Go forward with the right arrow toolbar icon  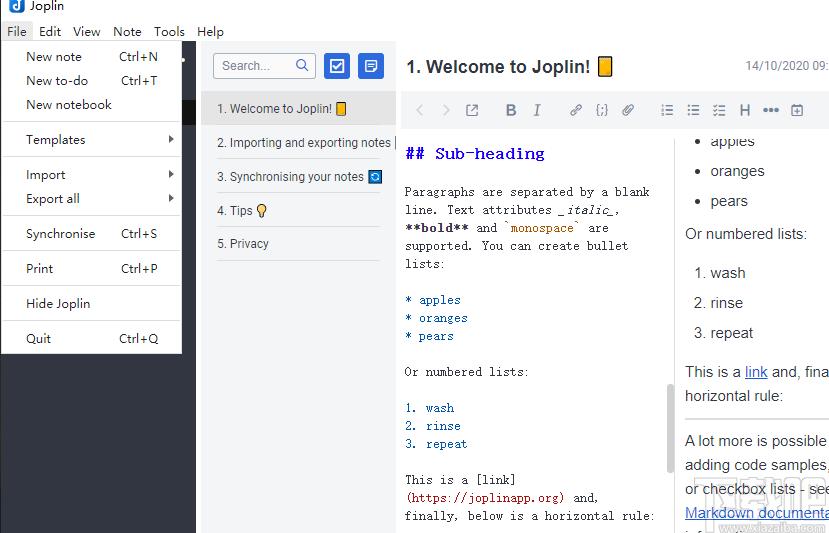(446, 110)
